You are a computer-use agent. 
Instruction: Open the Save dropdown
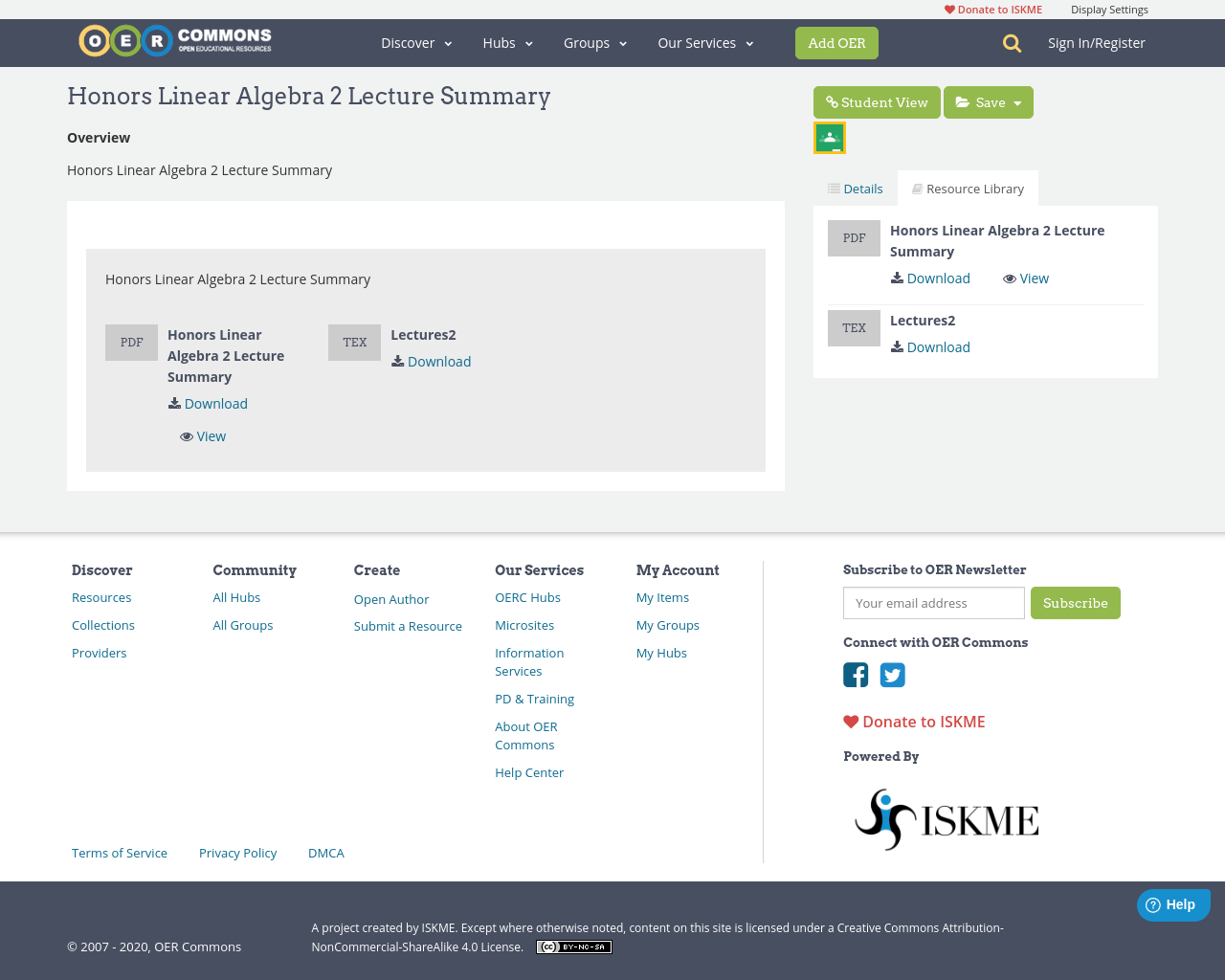(x=988, y=101)
